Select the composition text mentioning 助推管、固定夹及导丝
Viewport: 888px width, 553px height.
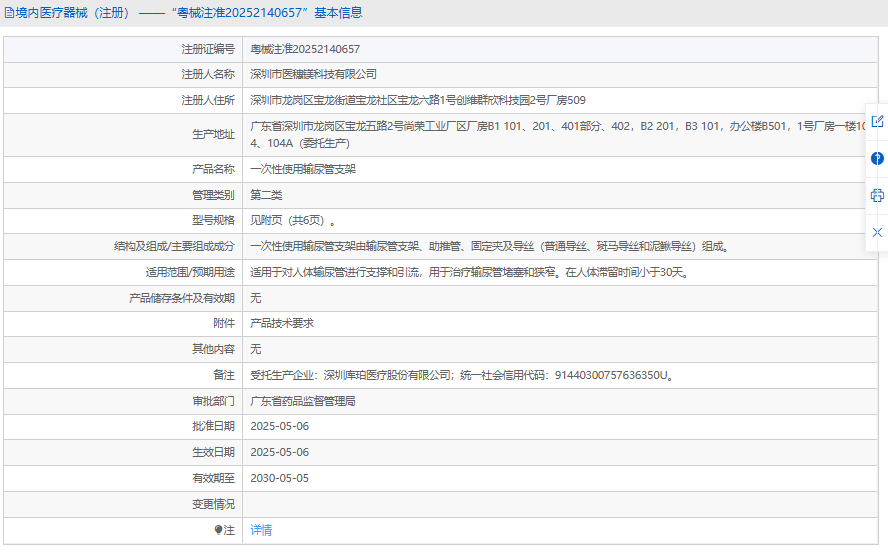point(490,246)
